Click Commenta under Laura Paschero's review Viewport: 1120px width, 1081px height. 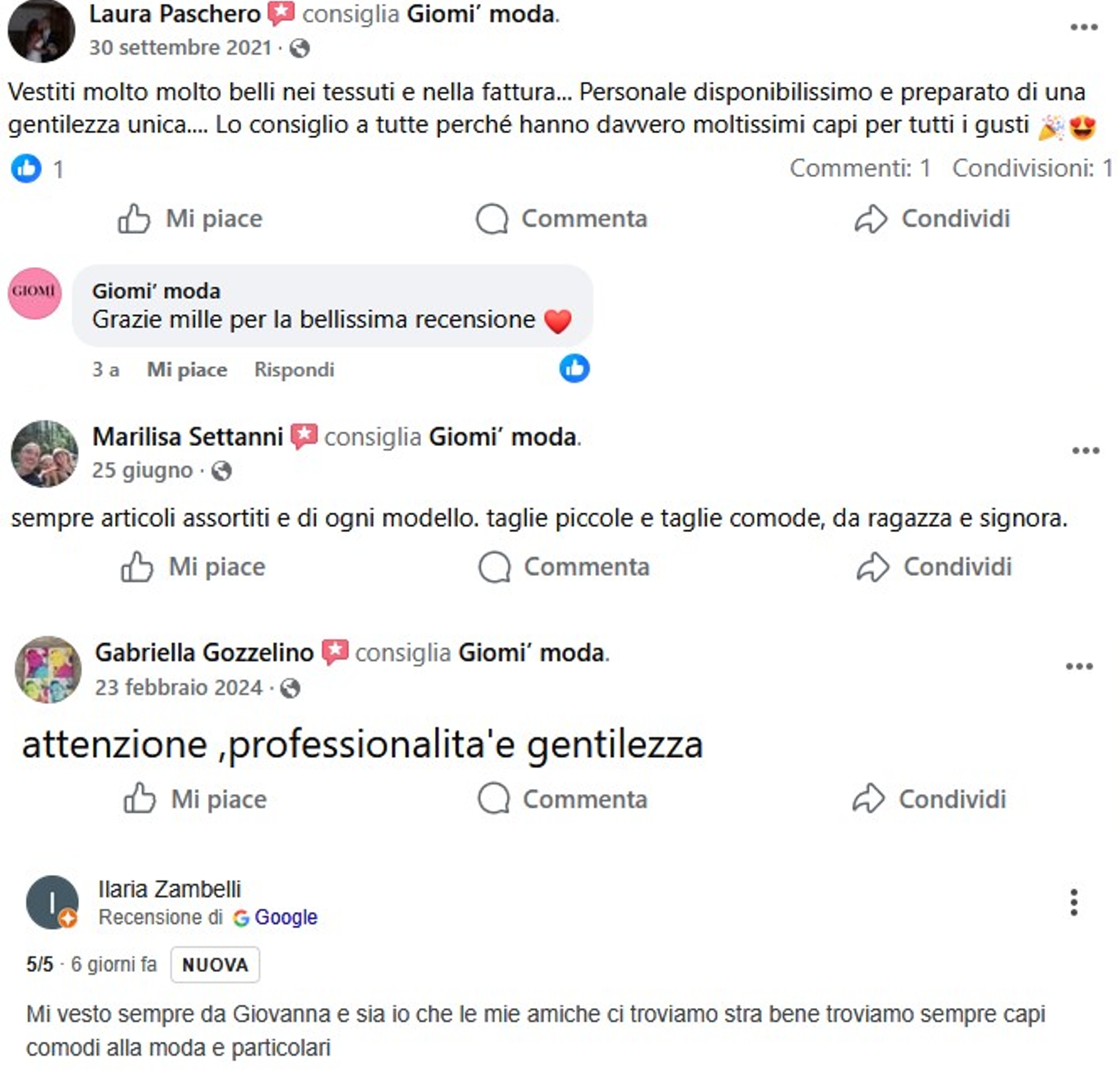pos(562,218)
